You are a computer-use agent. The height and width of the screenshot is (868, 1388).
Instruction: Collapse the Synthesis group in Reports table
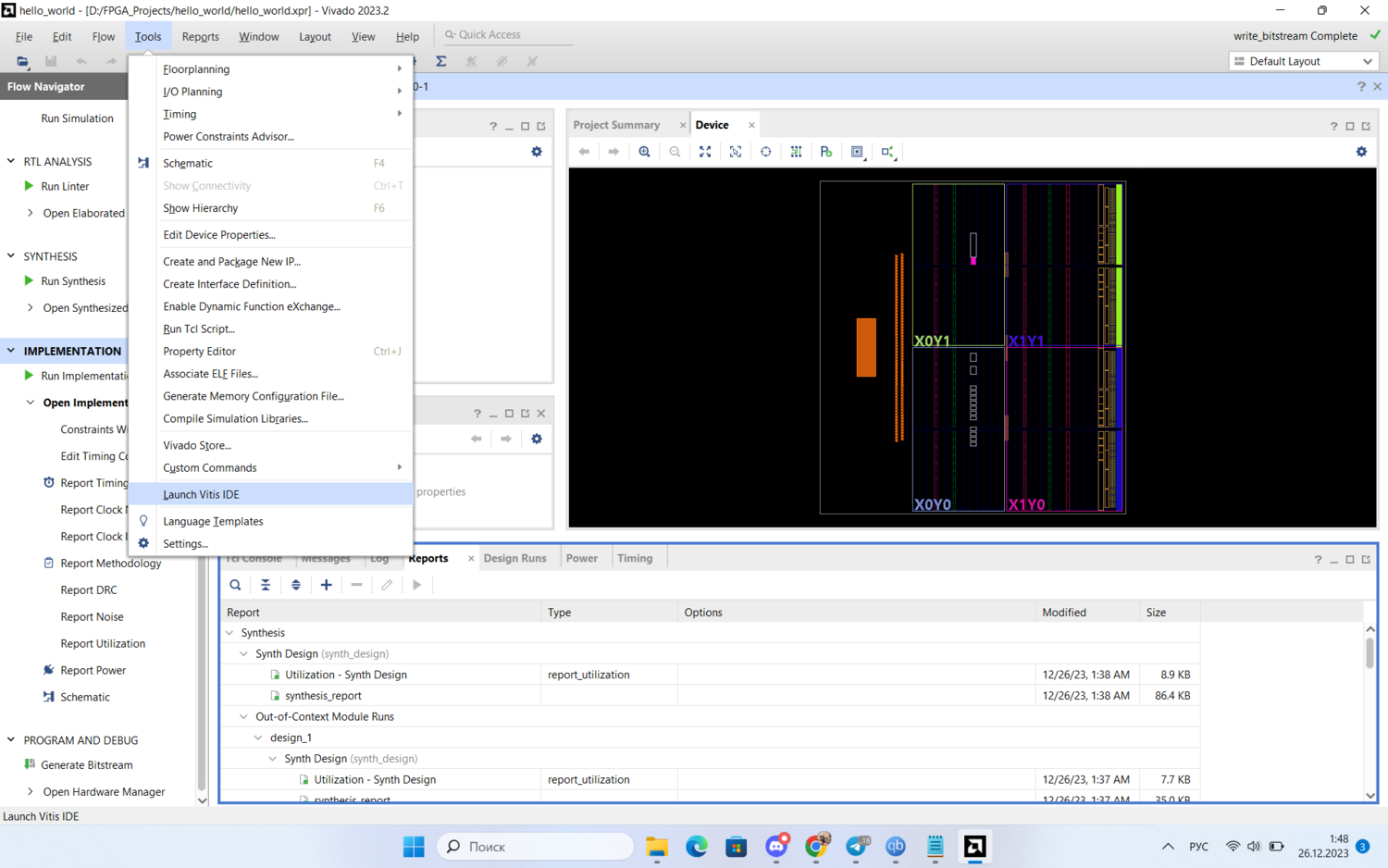[x=230, y=633]
